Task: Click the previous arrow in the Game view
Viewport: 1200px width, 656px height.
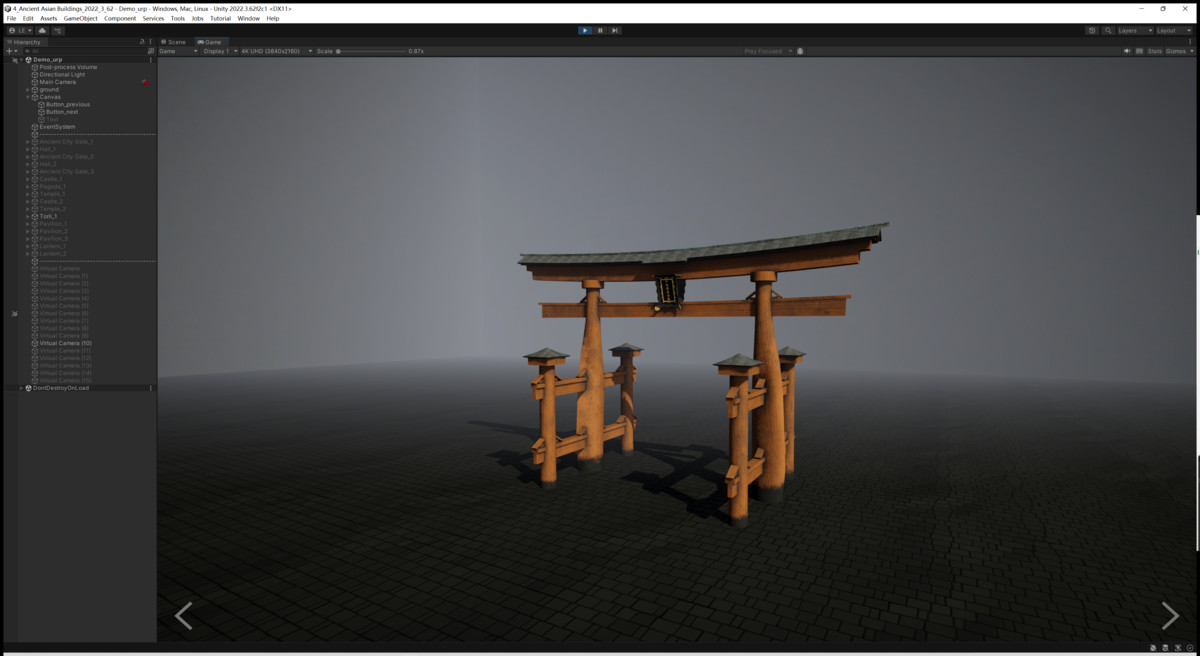Action: [x=184, y=616]
